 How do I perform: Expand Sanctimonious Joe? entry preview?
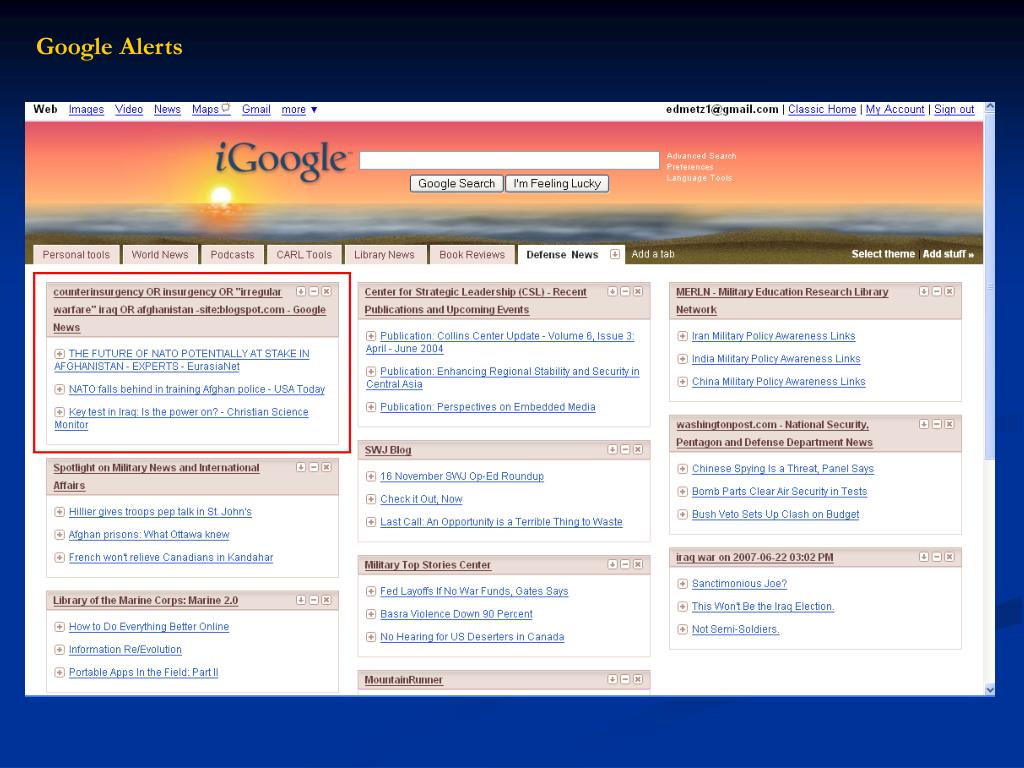(682, 583)
